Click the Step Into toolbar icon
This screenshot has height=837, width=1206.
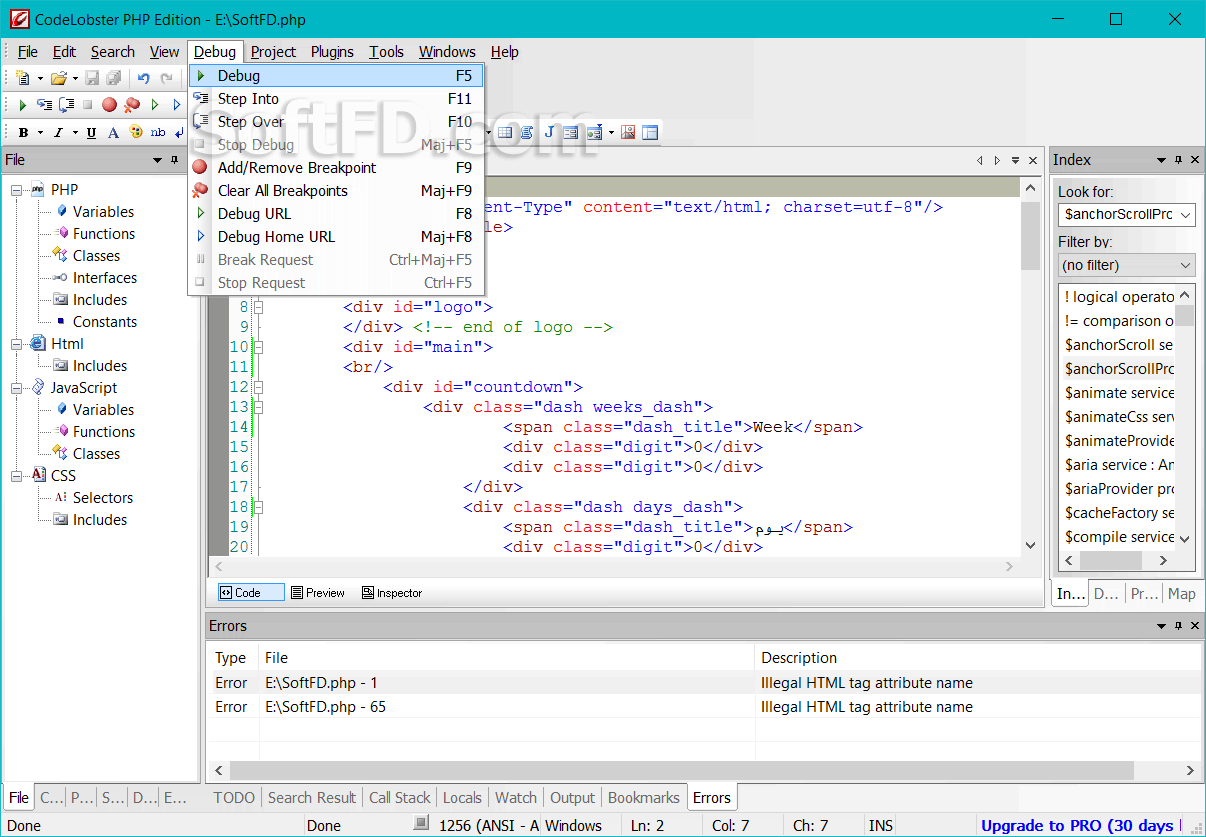[45, 104]
